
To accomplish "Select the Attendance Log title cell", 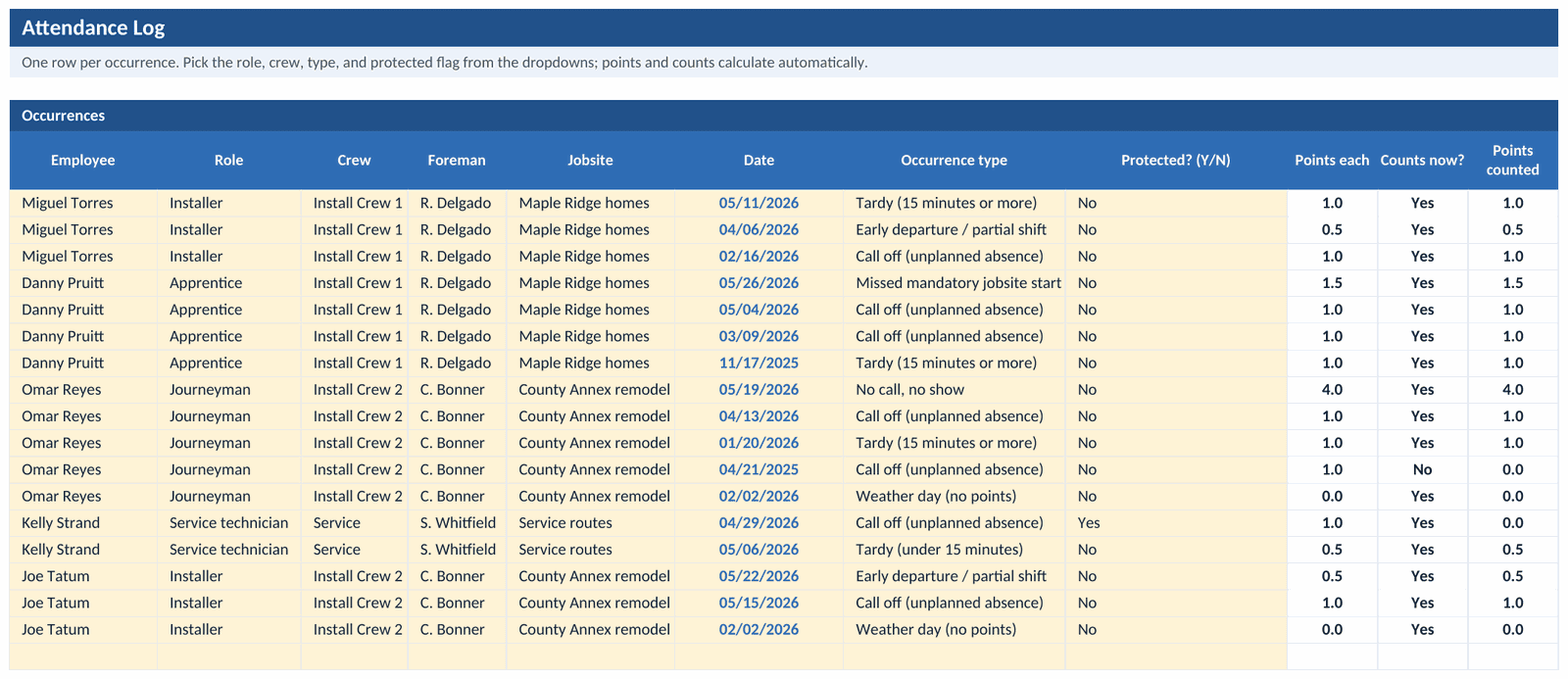I will (784, 27).
